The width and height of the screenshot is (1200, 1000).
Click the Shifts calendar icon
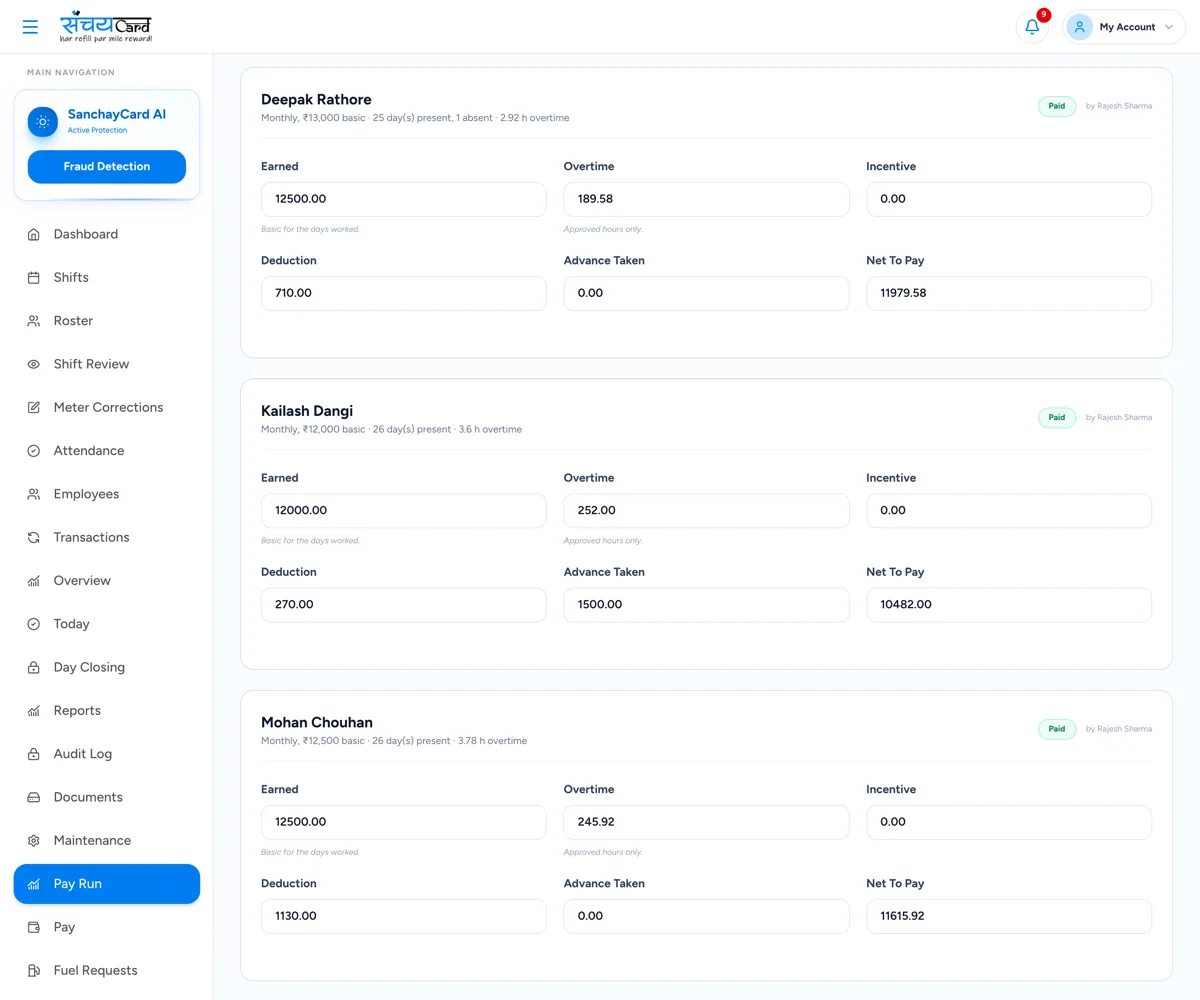point(34,277)
